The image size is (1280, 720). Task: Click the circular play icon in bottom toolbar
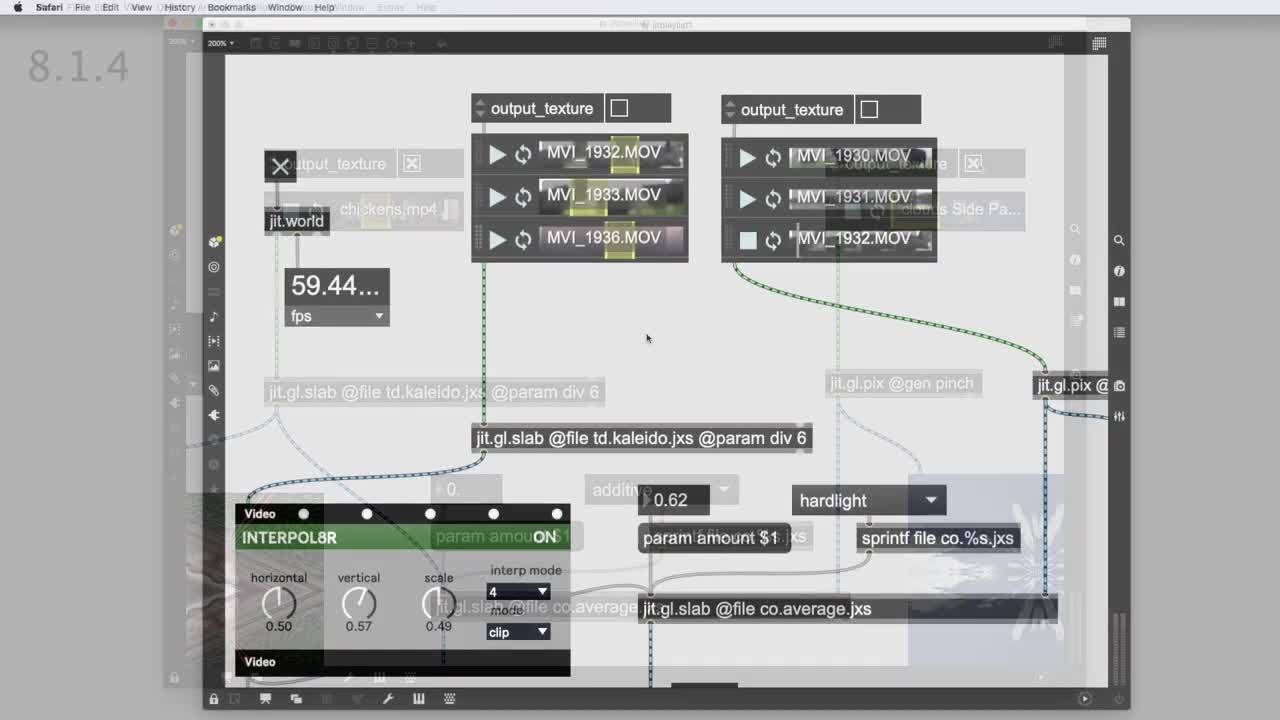coord(1084,699)
